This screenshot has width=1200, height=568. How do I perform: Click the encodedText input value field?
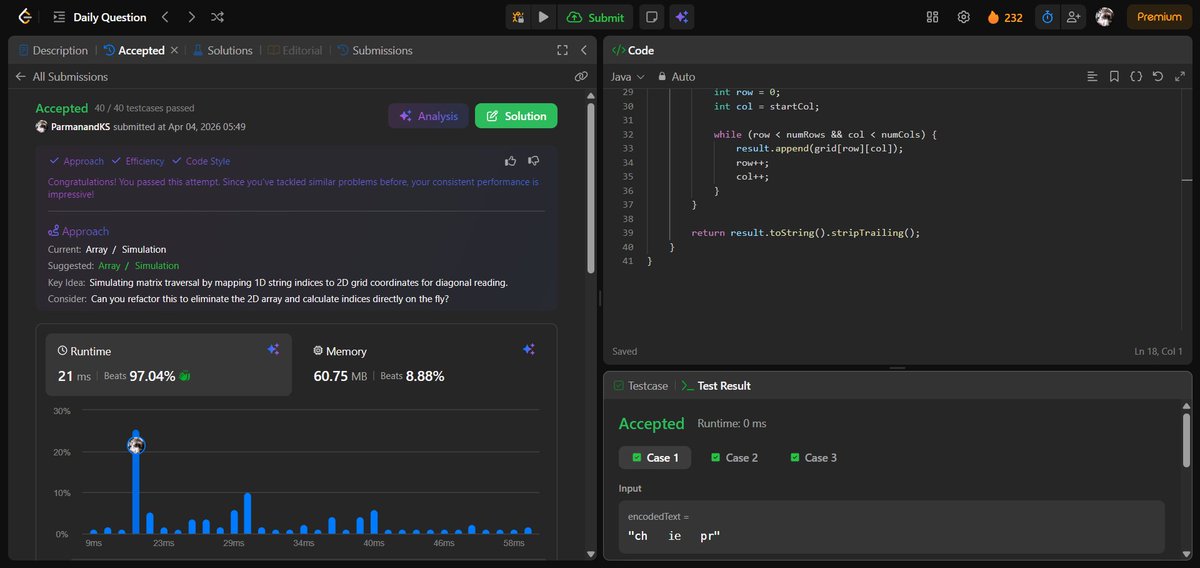click(x=892, y=527)
